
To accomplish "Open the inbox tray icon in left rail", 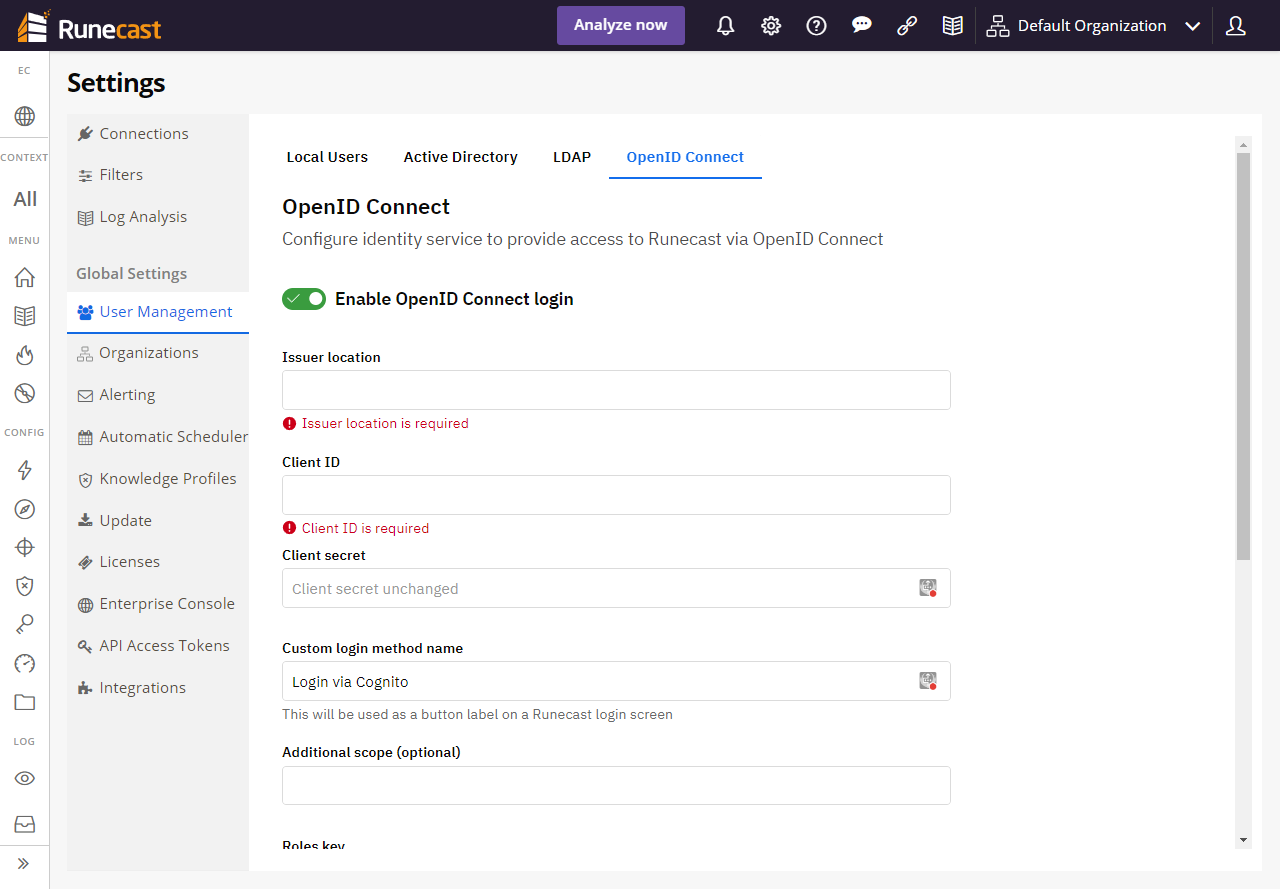I will coord(25,824).
